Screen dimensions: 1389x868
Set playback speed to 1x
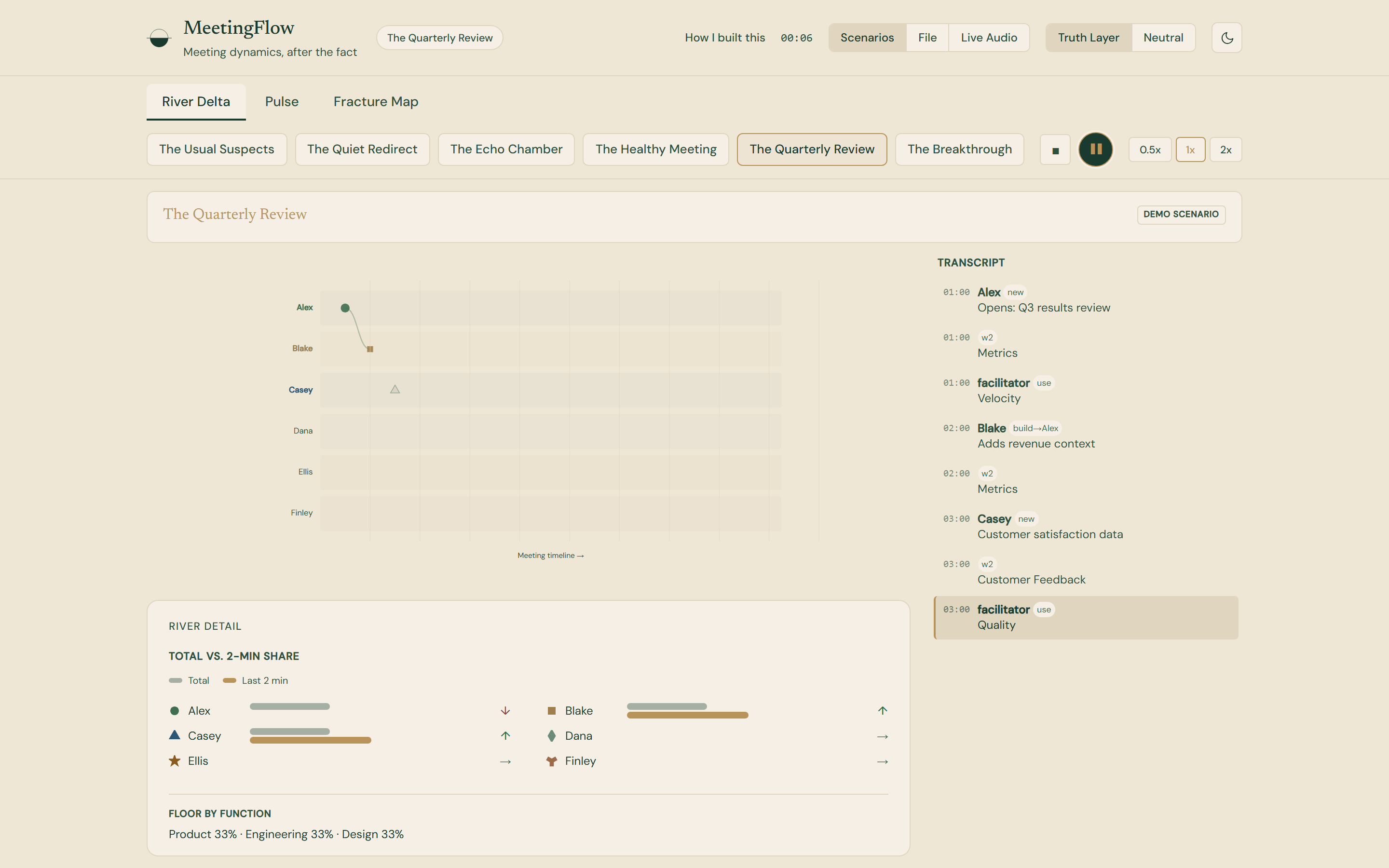[1190, 150]
